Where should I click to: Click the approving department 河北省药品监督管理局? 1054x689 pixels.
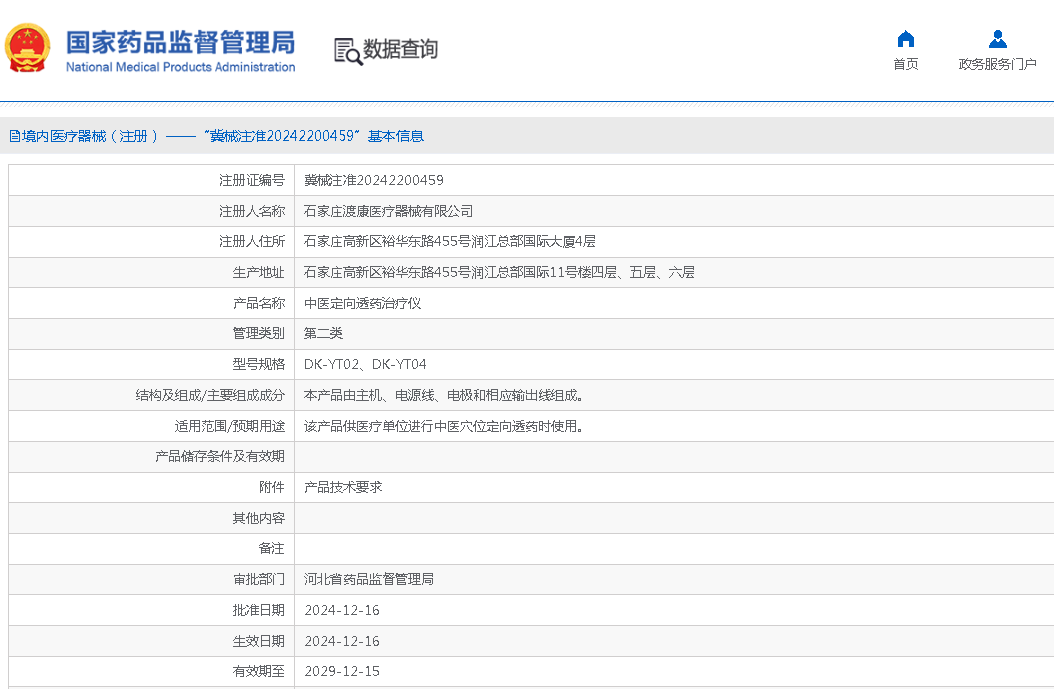tap(369, 579)
